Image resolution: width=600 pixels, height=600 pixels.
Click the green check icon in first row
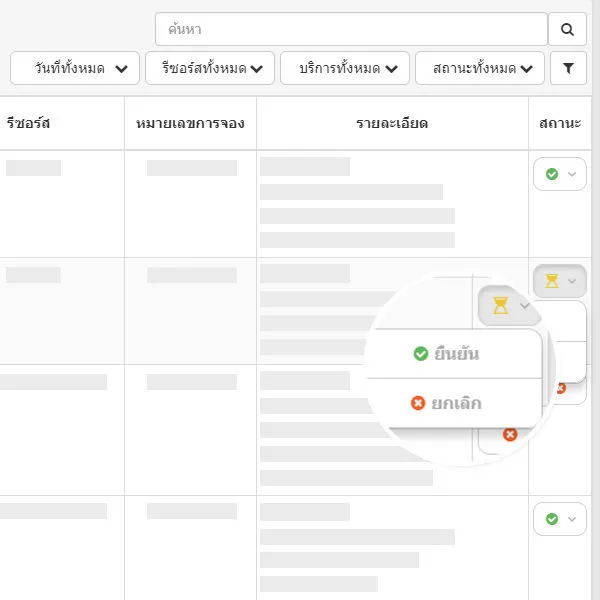[x=551, y=174]
